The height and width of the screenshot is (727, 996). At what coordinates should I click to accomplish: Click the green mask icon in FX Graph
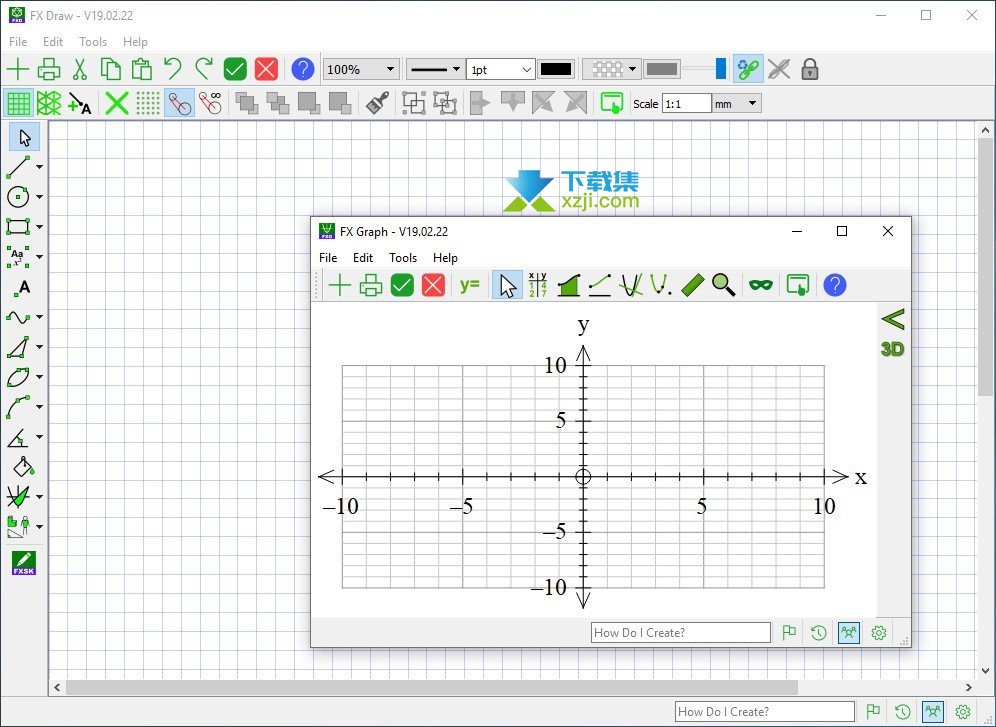coord(761,285)
